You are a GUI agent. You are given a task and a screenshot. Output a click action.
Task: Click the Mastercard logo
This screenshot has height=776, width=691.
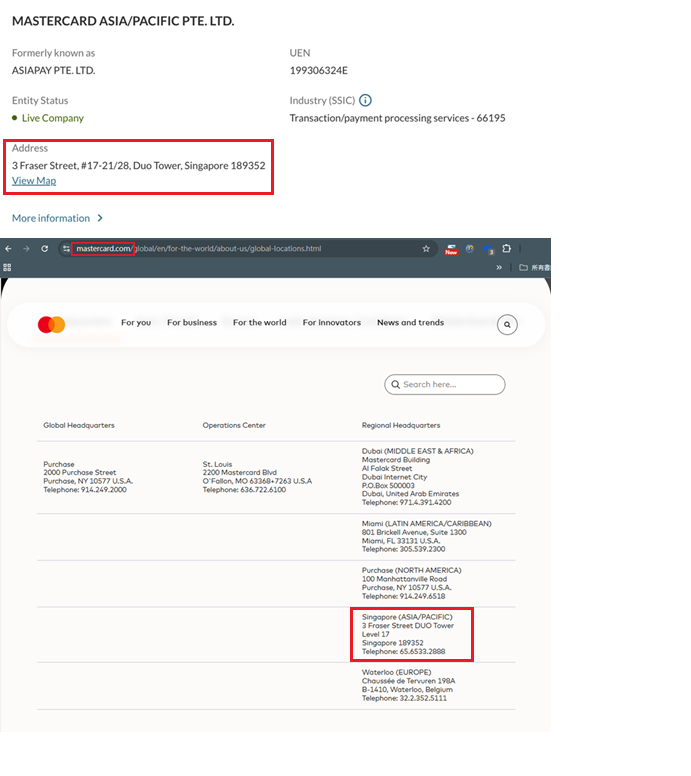coord(51,324)
